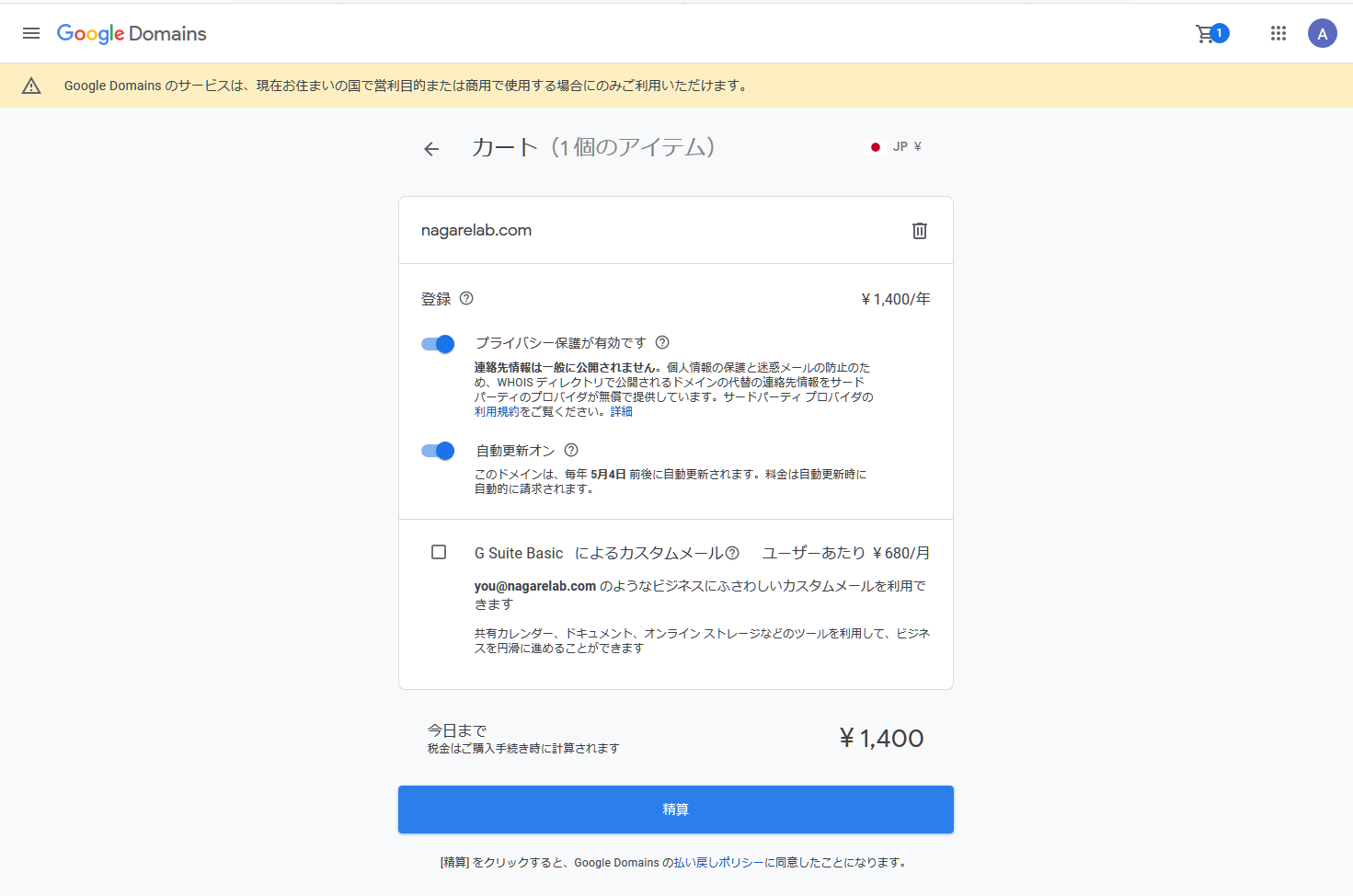Click the ユーザーあたり ¥680/月 price
The width and height of the screenshot is (1353, 896).
pos(846,553)
